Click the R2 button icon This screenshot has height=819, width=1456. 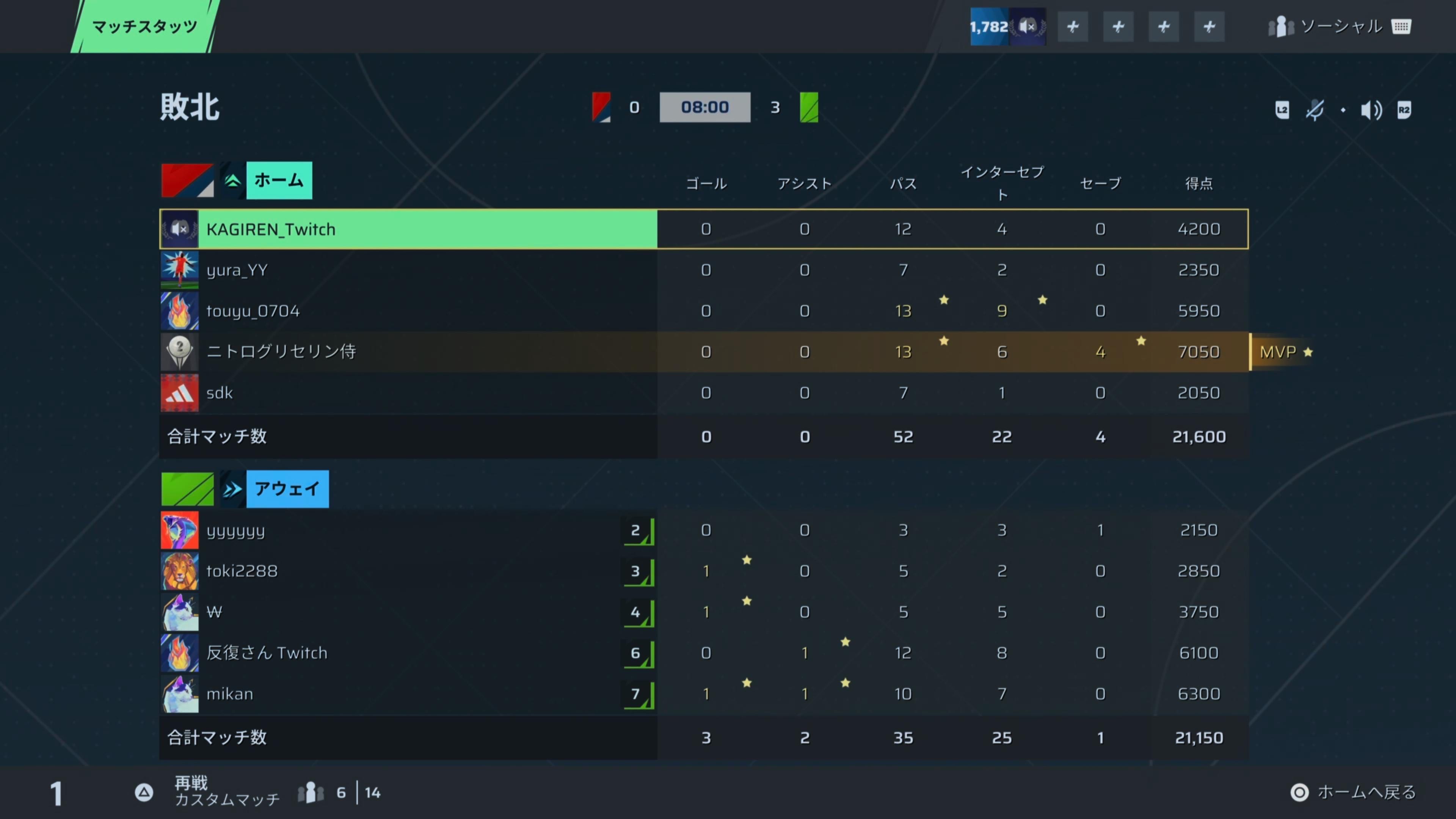[1404, 110]
